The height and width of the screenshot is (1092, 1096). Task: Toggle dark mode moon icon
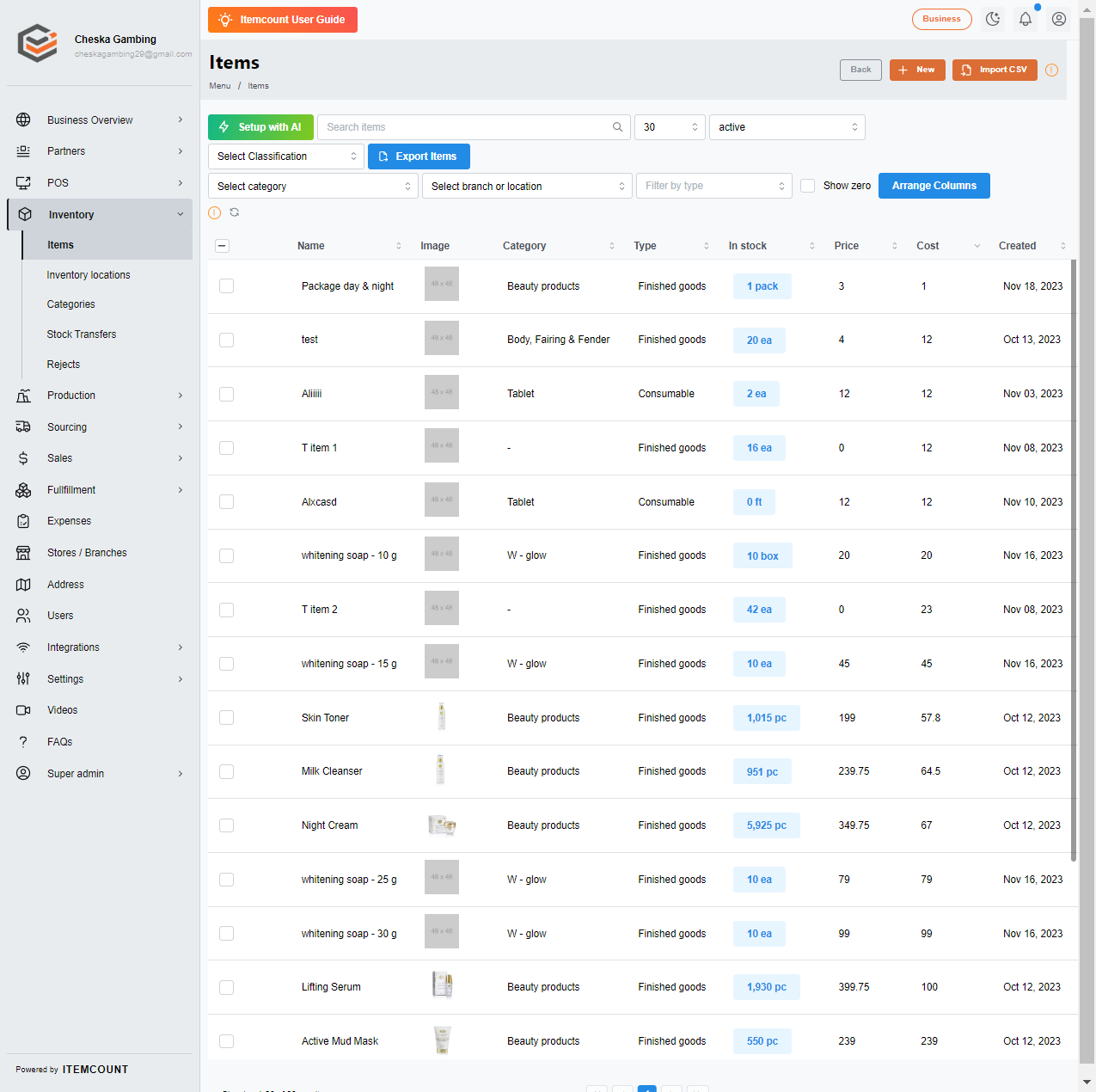pos(993,19)
